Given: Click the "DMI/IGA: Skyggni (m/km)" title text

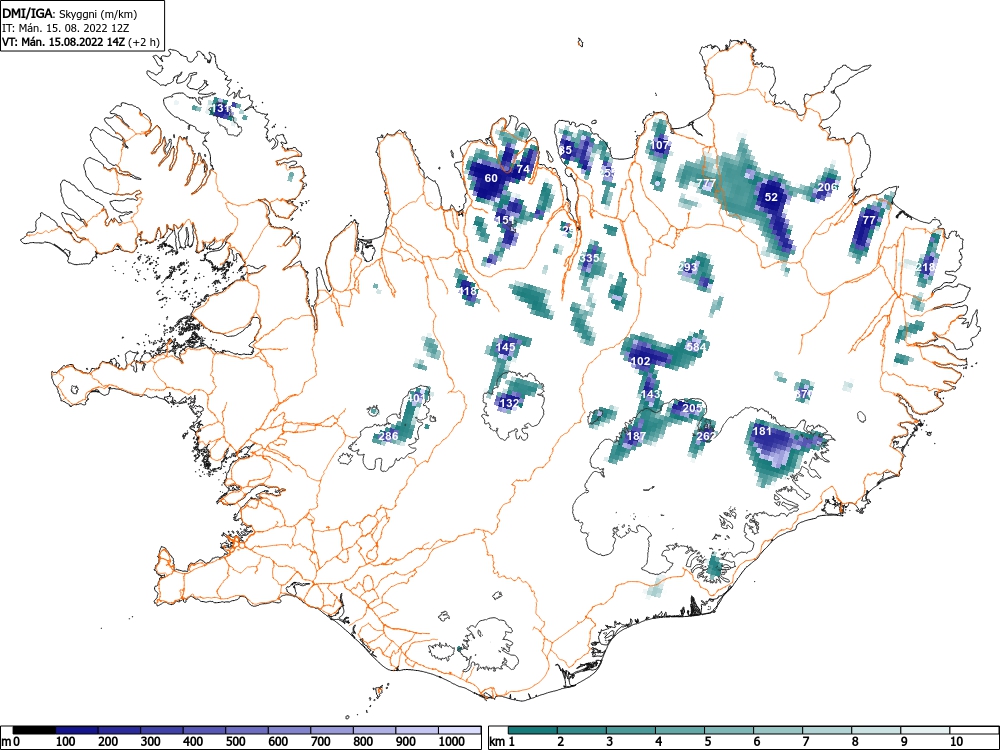Looking at the screenshot, I should pyautogui.click(x=70, y=13).
